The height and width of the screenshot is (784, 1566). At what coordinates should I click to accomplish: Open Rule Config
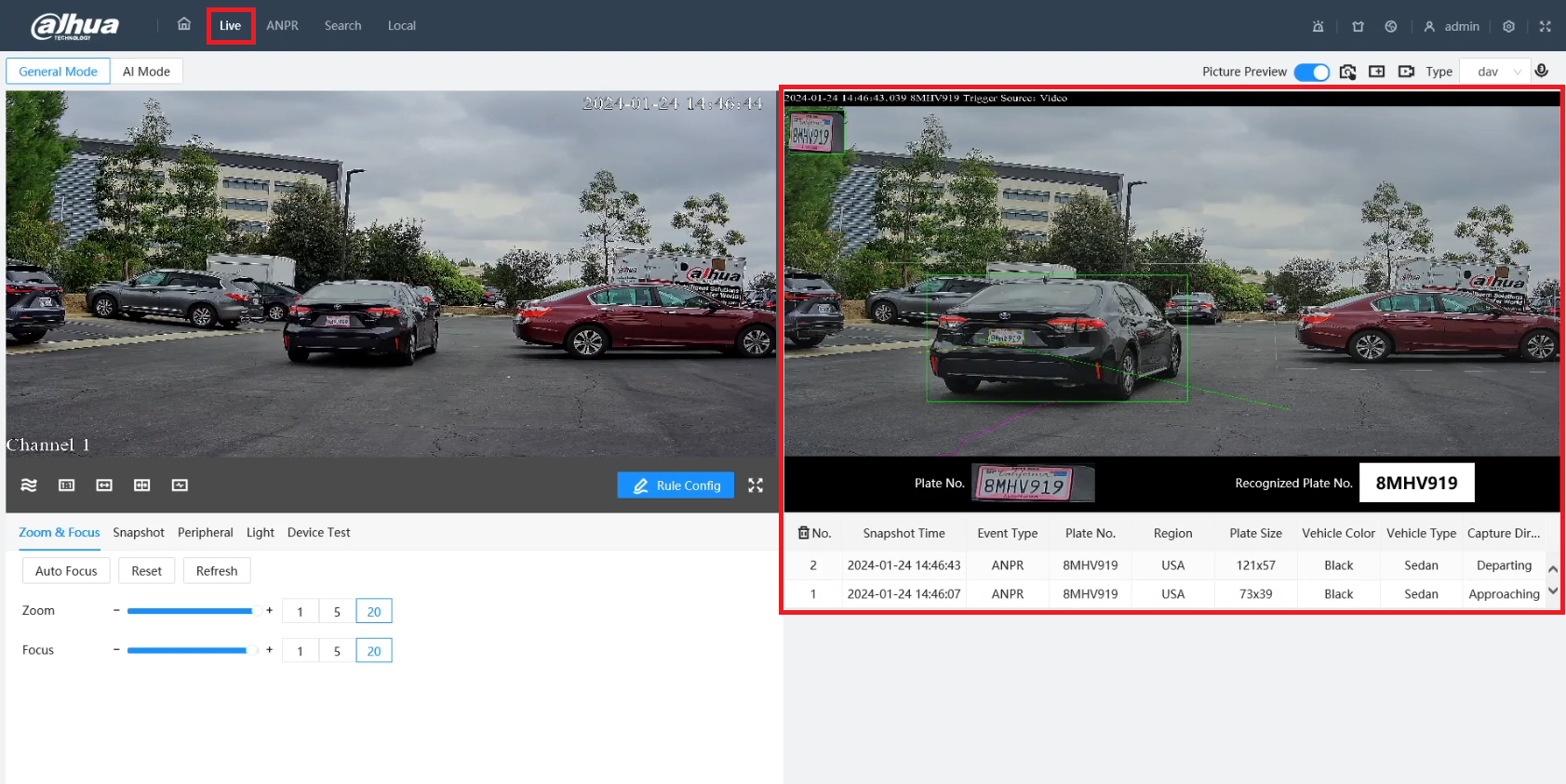pos(676,485)
